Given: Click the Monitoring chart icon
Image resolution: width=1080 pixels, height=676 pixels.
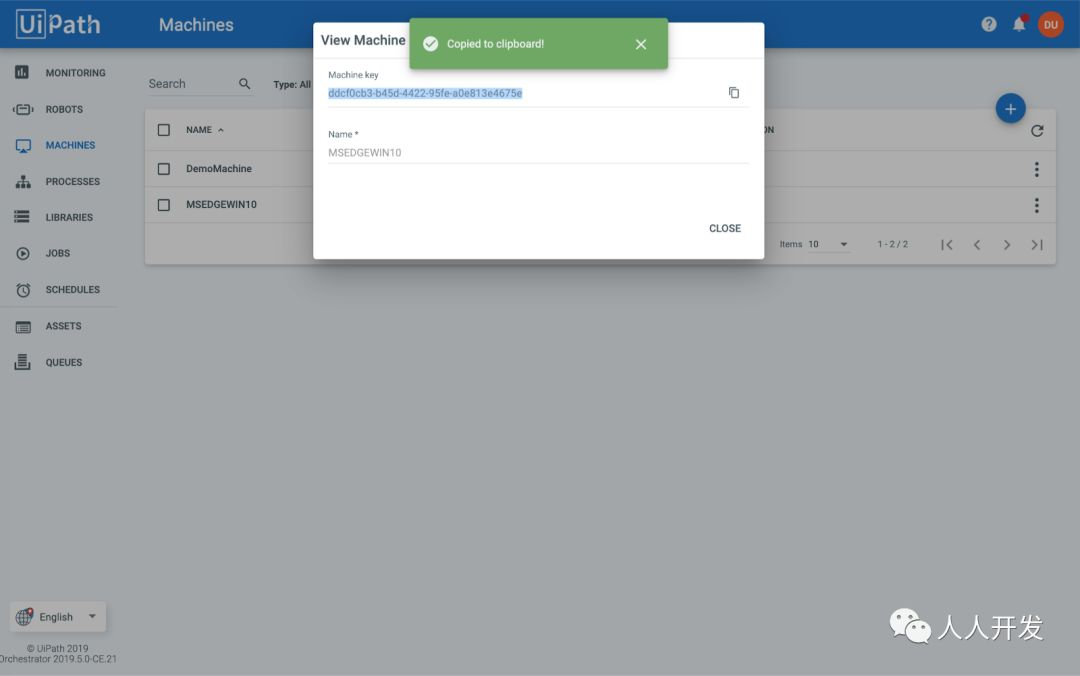Looking at the screenshot, I should (x=22, y=72).
